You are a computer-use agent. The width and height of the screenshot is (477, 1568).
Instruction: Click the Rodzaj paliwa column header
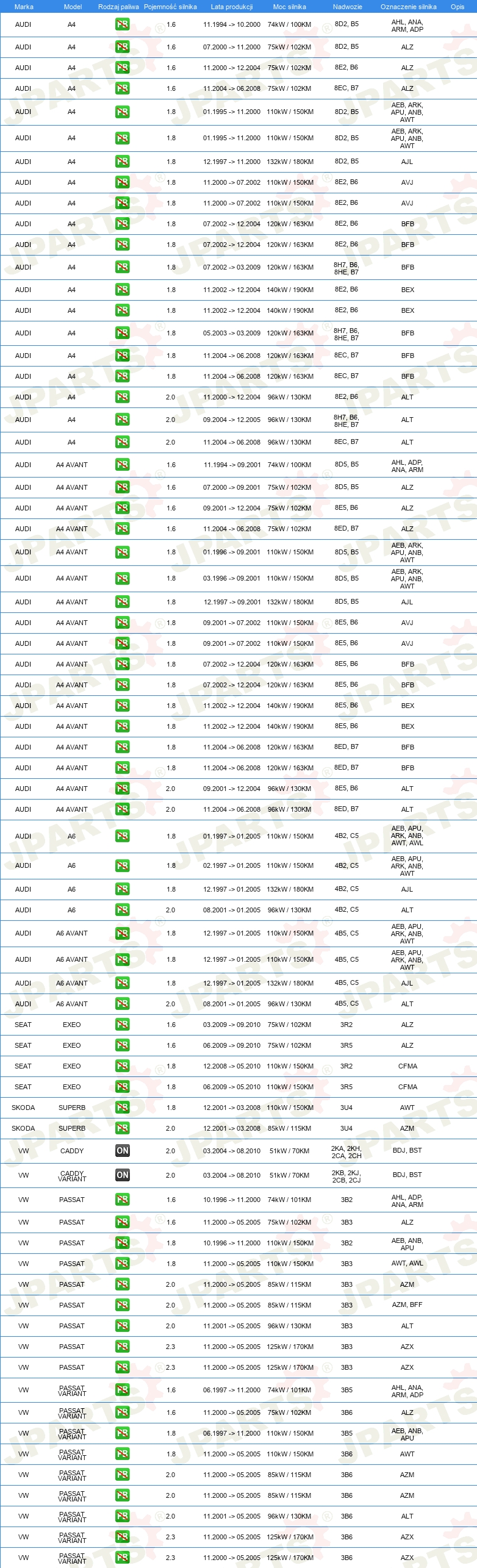coord(118,7)
